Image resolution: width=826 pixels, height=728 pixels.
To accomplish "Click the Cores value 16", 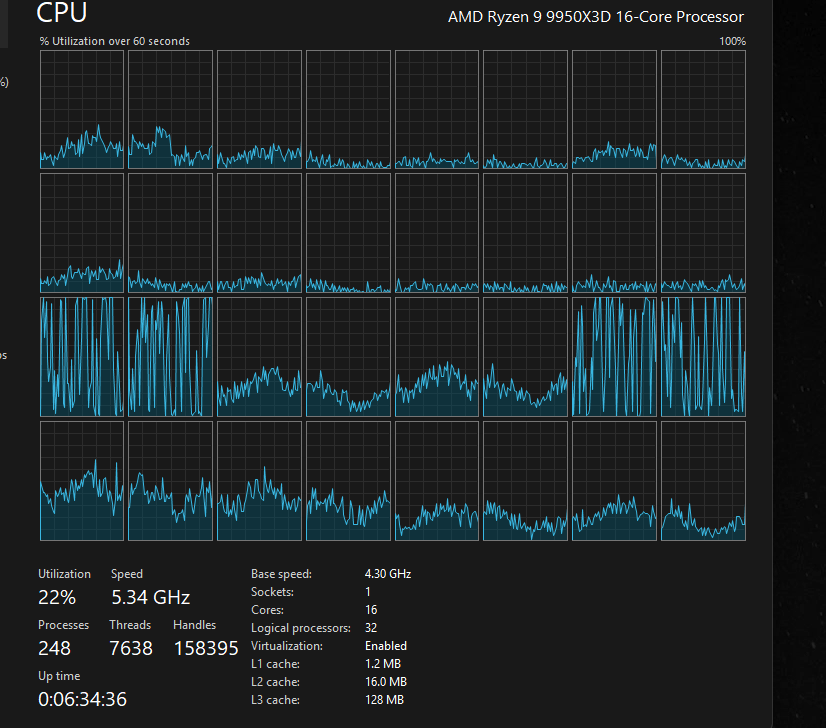I will coord(371,609).
